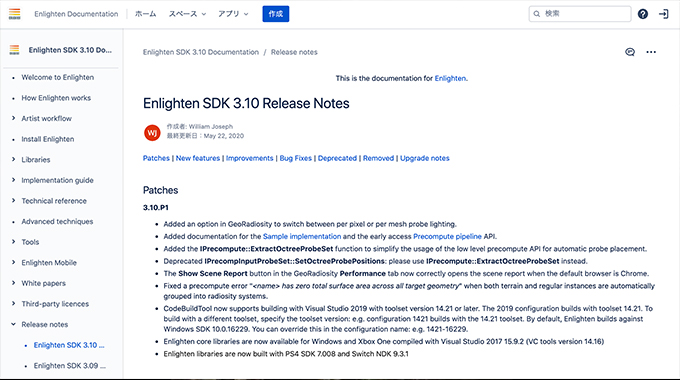The width and height of the screenshot is (680, 380).
Task: Expand the White papers tree node
Action: pyautogui.click(x=13, y=283)
